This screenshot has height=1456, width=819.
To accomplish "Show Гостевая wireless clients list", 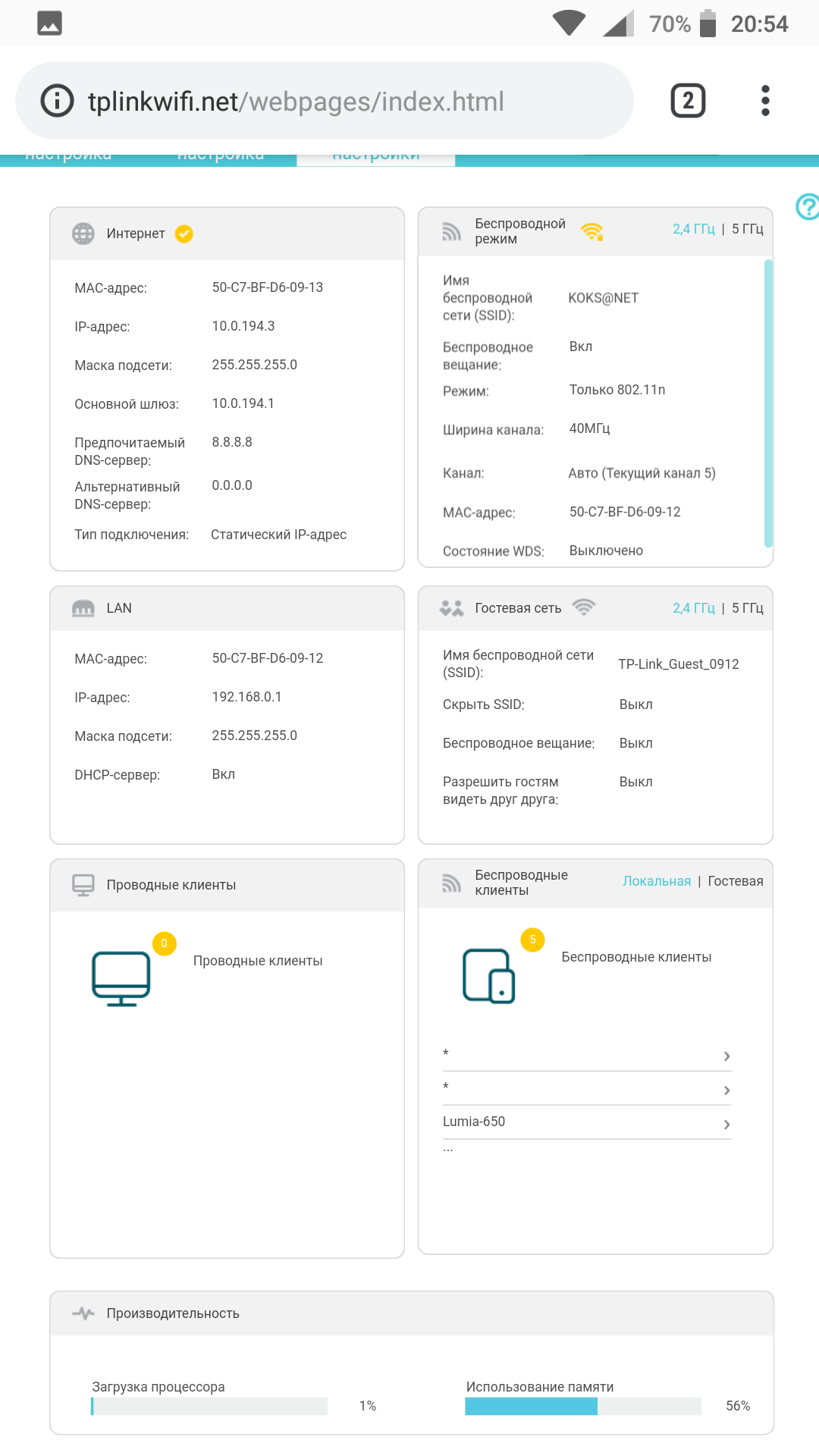I will [735, 881].
